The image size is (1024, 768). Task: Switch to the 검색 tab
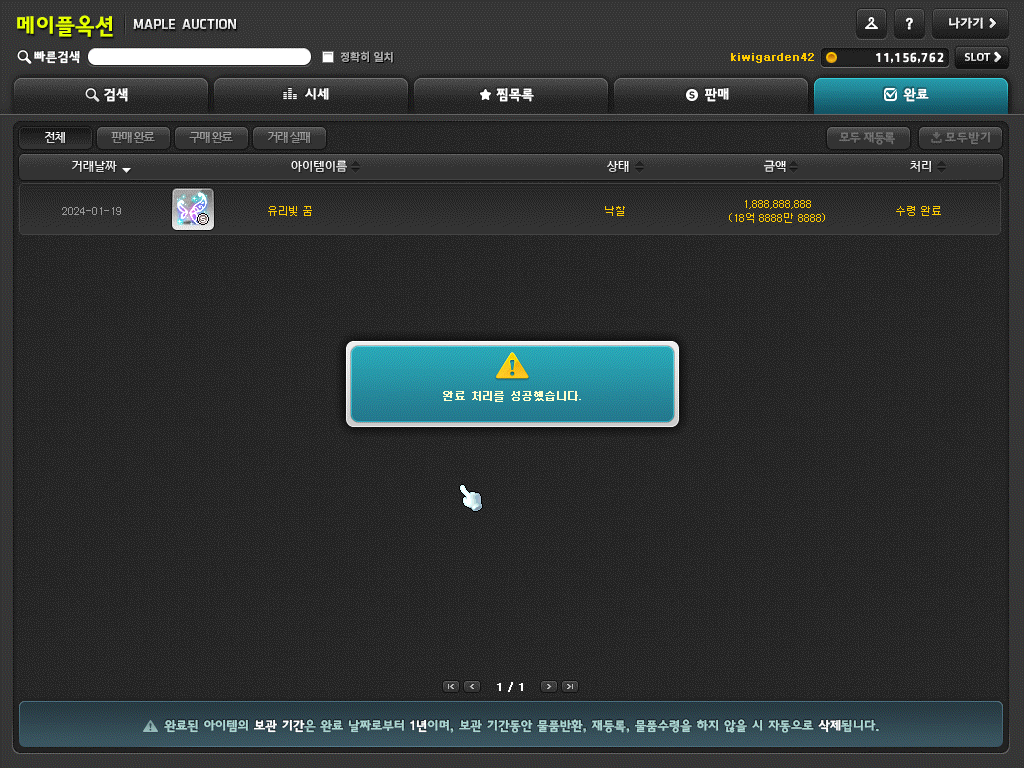click(x=110, y=95)
